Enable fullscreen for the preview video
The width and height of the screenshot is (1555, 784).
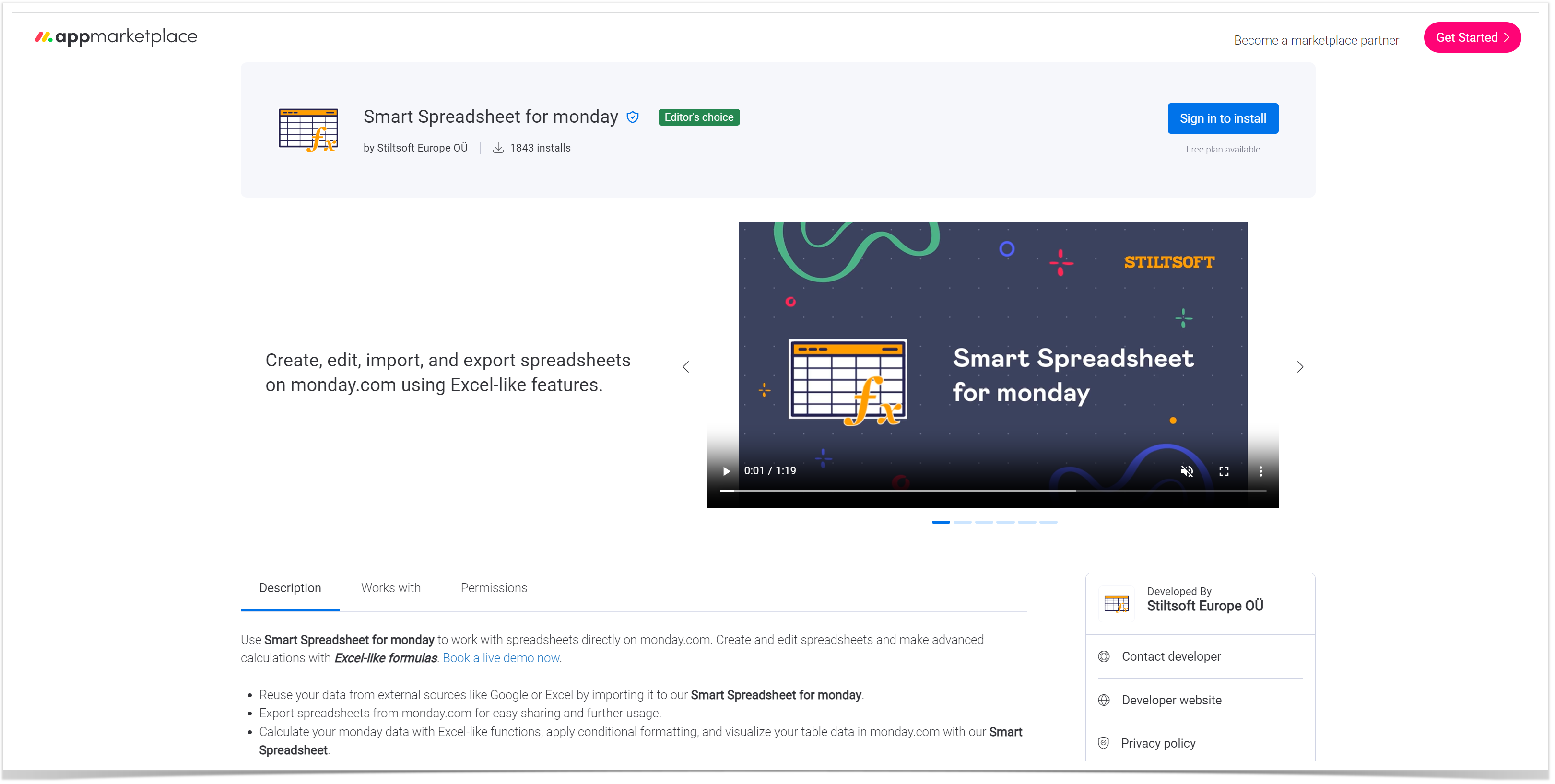[x=1224, y=471]
